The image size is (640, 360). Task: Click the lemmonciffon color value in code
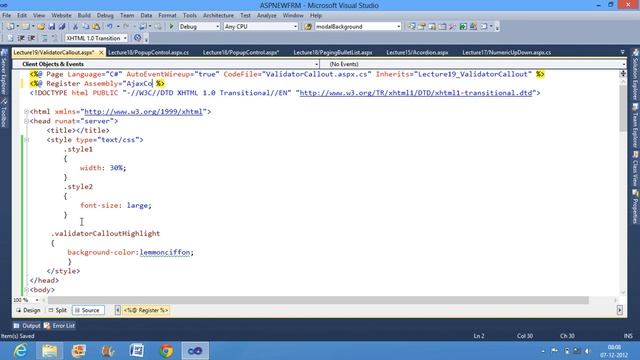(165, 253)
